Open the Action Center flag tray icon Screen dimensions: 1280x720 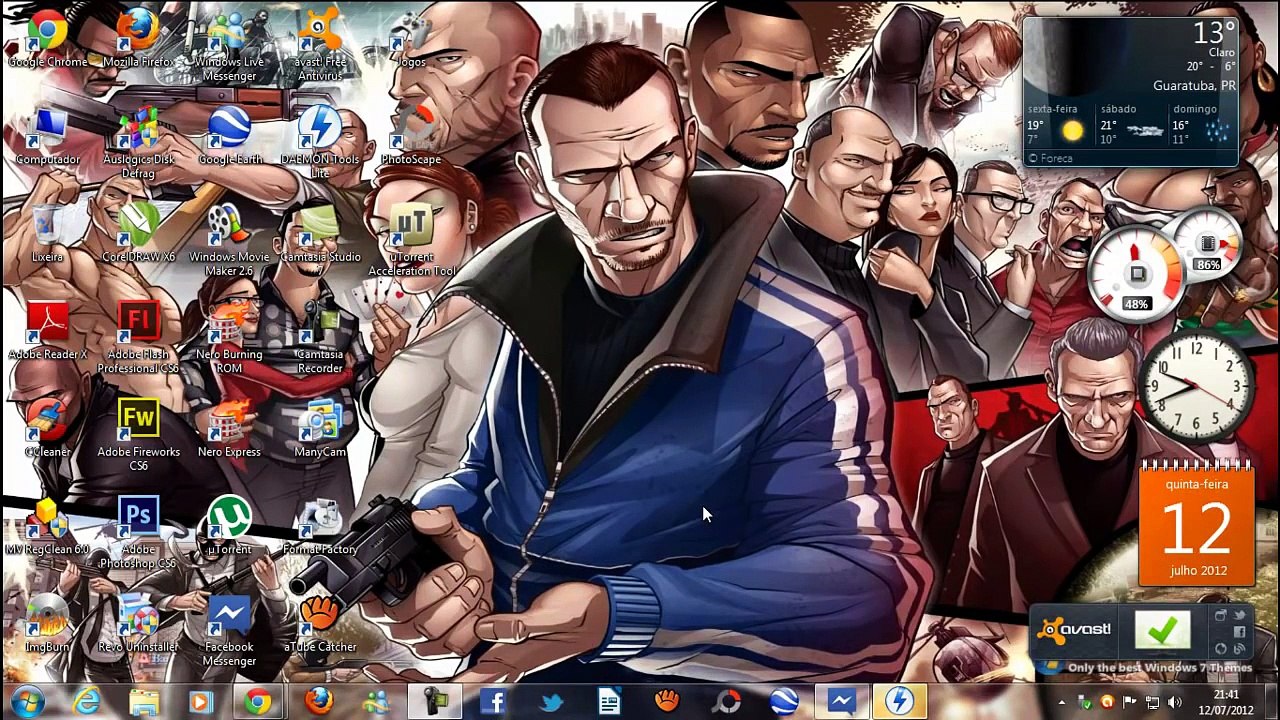point(1129,703)
